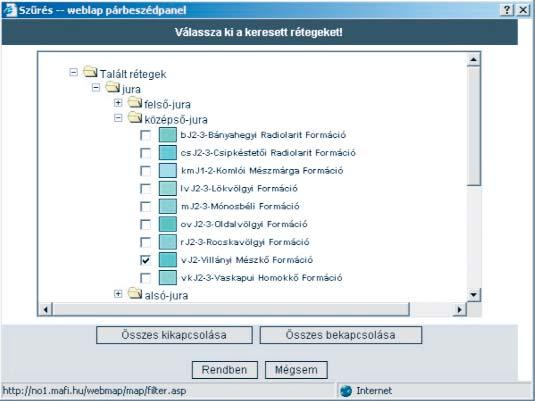Click the Internet globe status icon

click(346, 391)
